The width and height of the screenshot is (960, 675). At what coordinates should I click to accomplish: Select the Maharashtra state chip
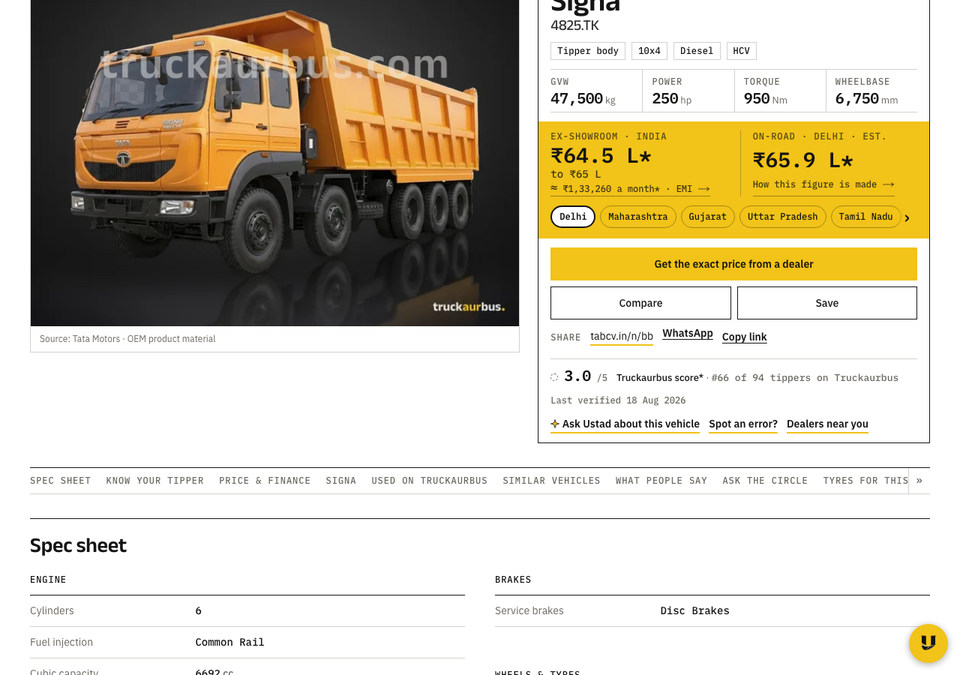pyautogui.click(x=638, y=217)
